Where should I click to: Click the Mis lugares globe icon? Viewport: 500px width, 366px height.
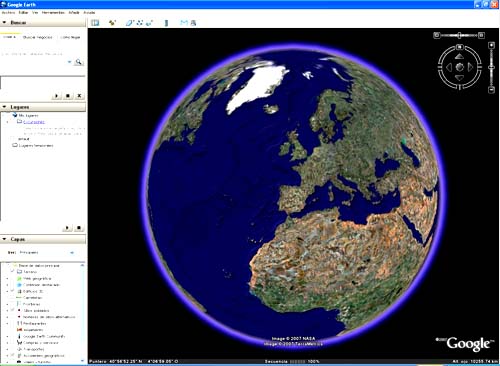(x=15, y=115)
